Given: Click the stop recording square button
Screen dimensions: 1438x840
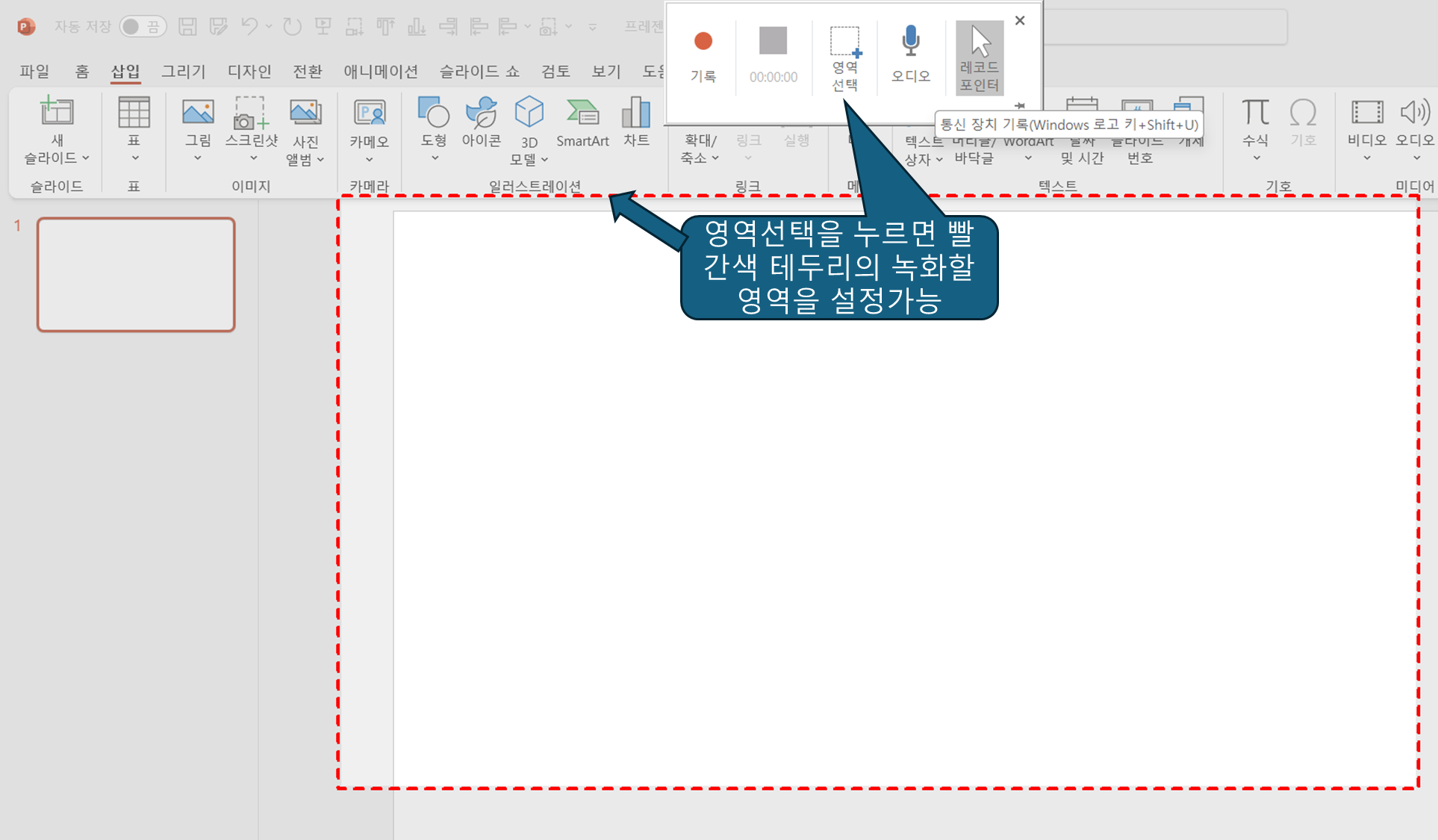Looking at the screenshot, I should click(x=773, y=41).
